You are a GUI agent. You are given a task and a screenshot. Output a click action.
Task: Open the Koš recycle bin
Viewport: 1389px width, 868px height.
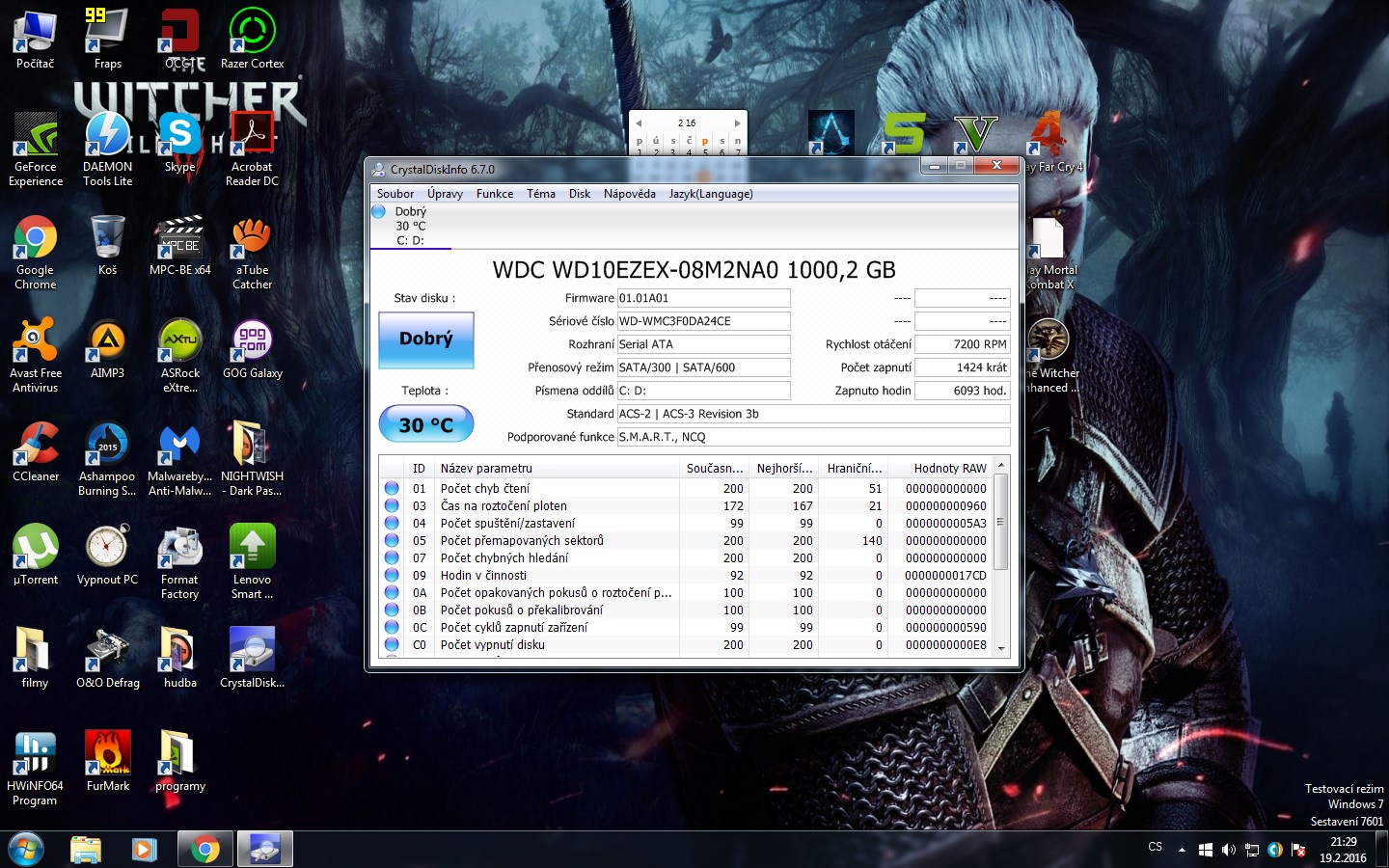108,246
